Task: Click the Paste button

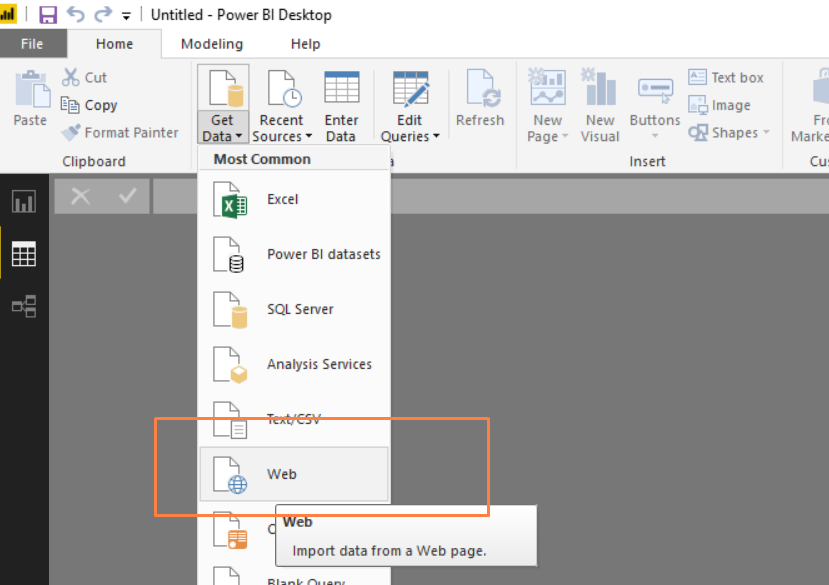Action: (x=31, y=99)
